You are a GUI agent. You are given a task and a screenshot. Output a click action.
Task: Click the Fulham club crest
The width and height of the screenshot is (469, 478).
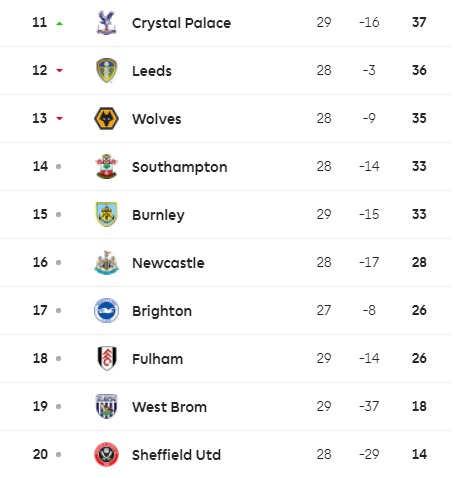pyautogui.click(x=107, y=358)
